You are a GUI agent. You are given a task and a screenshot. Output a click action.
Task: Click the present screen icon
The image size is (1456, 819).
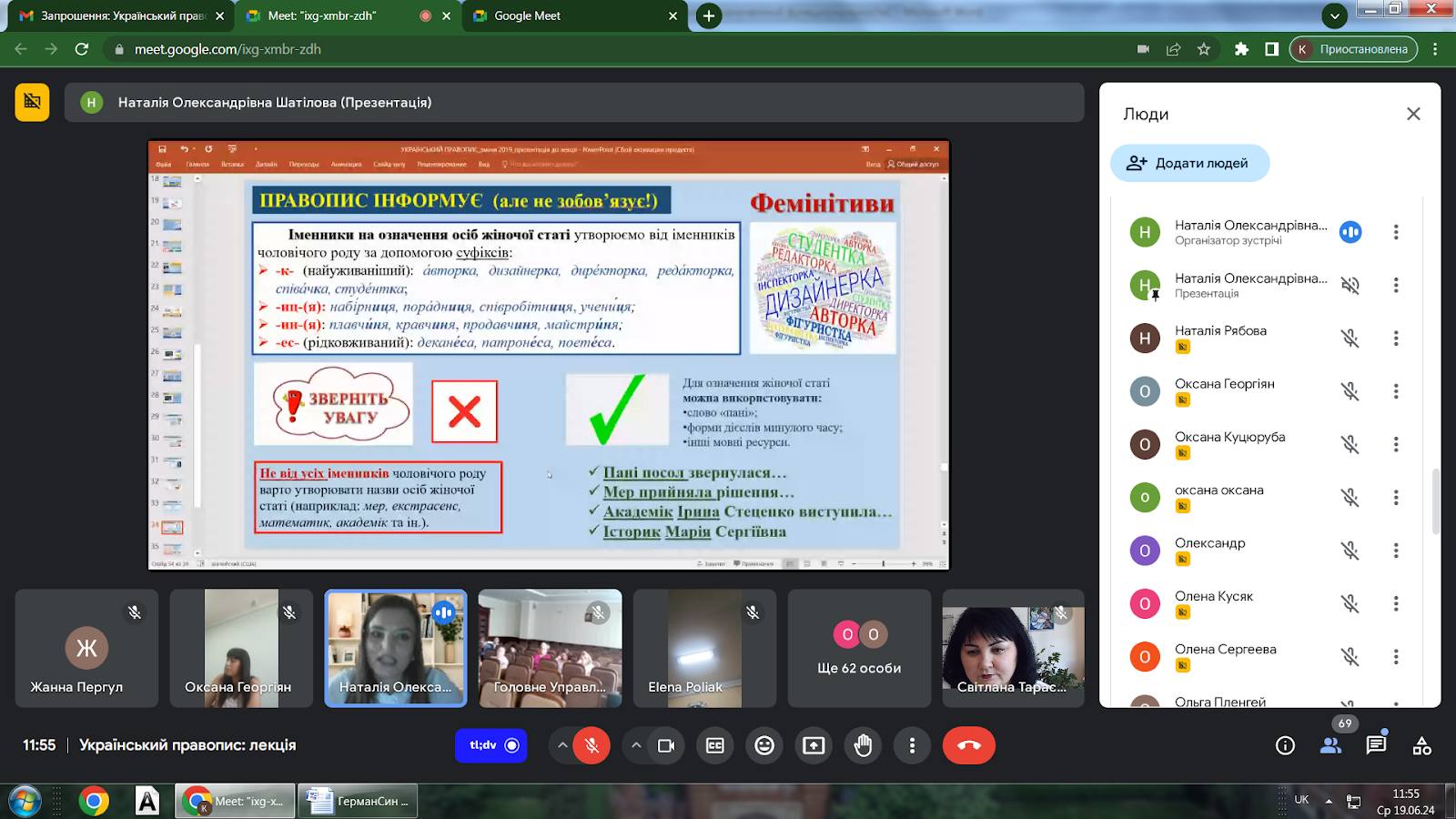click(x=814, y=745)
